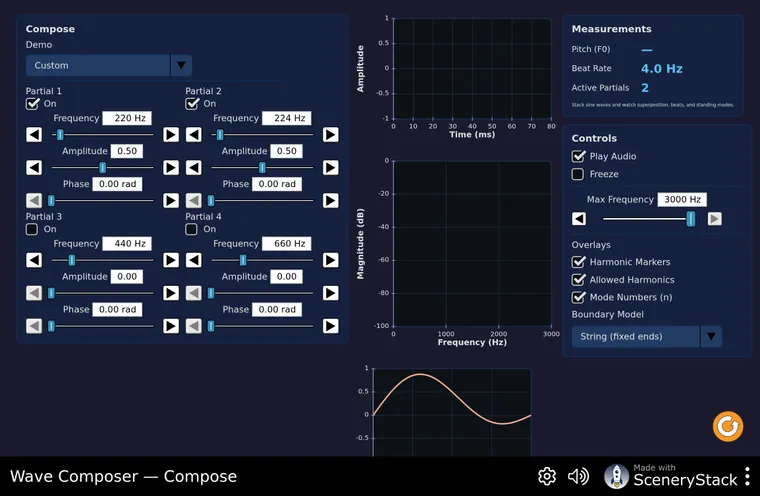The width and height of the screenshot is (760, 496).
Task: Decrease Partial 2 amplitude with left arrow
Action: [194, 168]
